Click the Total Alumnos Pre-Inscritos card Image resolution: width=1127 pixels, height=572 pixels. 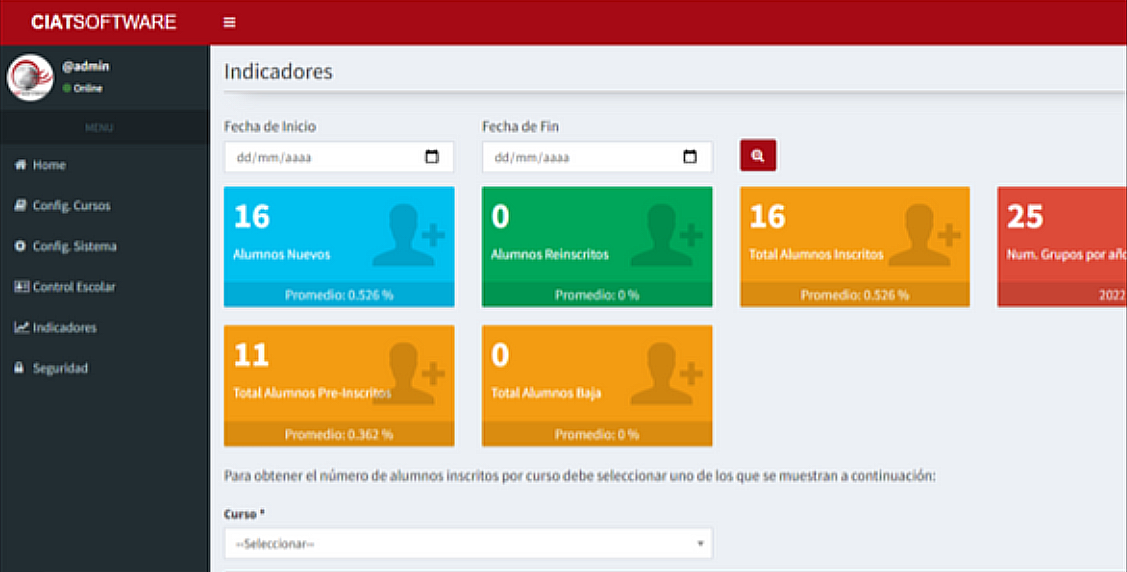coord(338,385)
